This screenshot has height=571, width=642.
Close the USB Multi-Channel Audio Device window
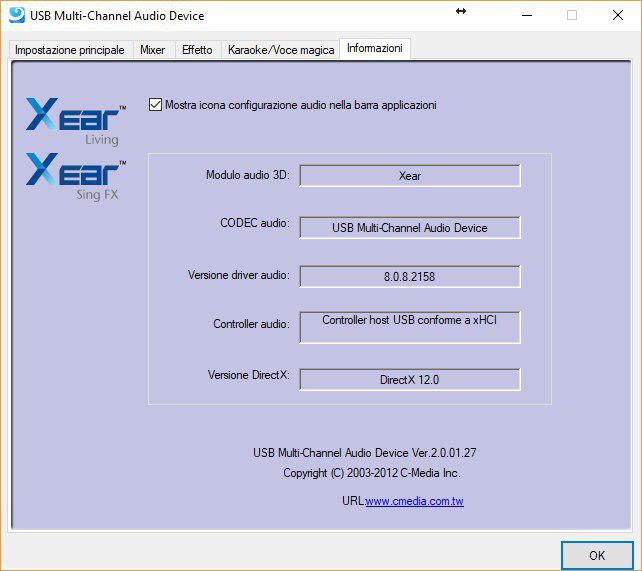tap(618, 16)
